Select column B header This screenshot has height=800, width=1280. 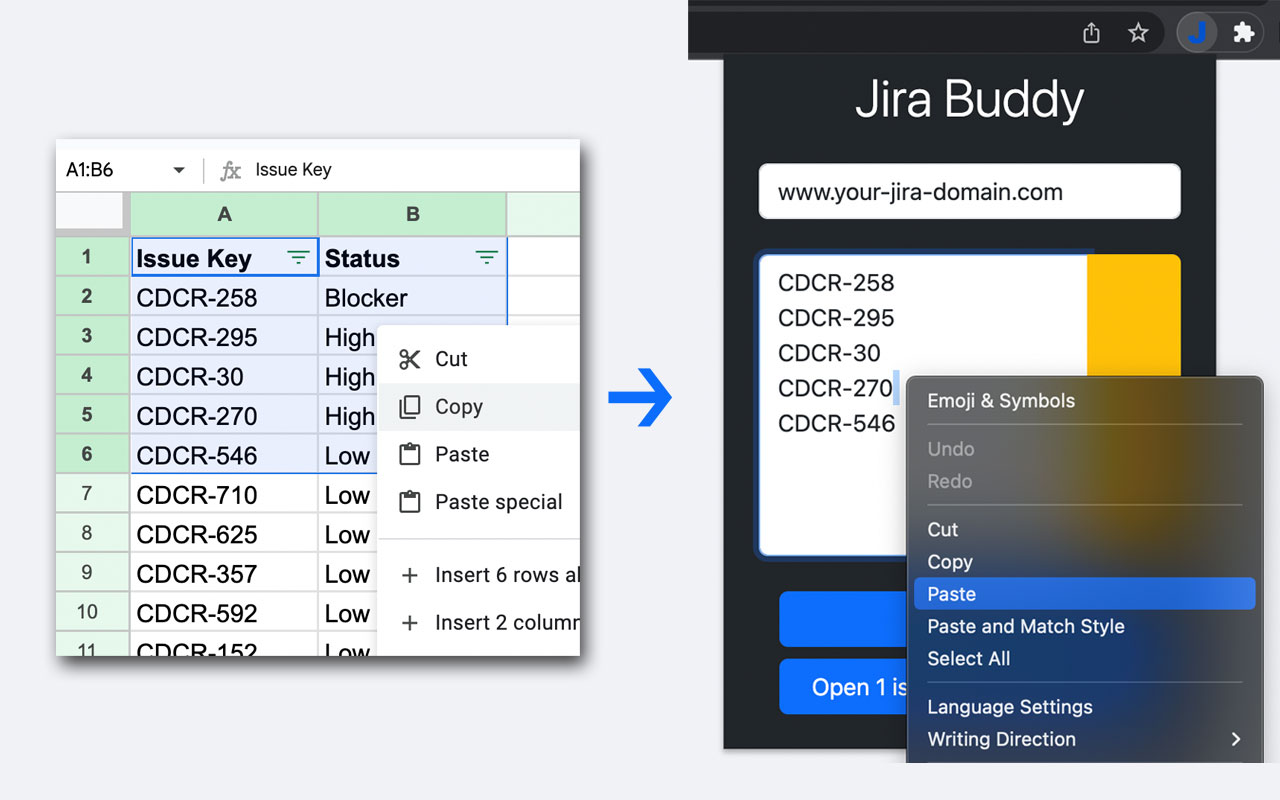412,214
